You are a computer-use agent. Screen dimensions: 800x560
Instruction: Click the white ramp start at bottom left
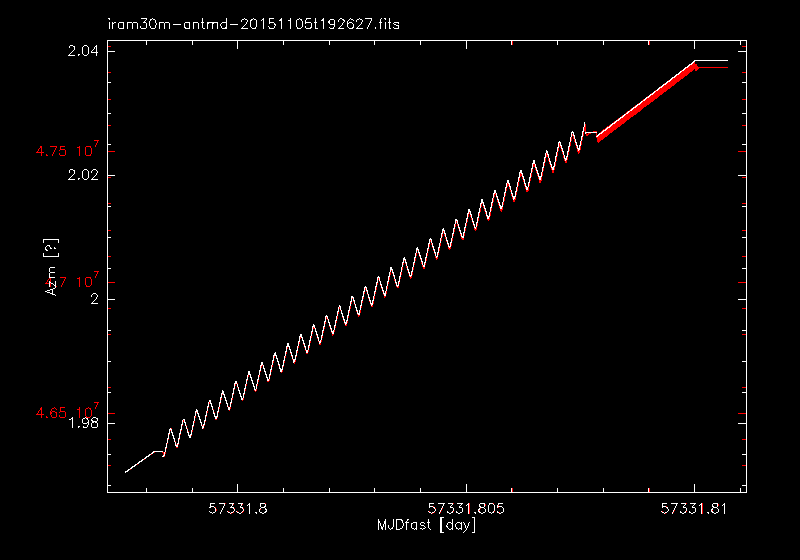130,469
